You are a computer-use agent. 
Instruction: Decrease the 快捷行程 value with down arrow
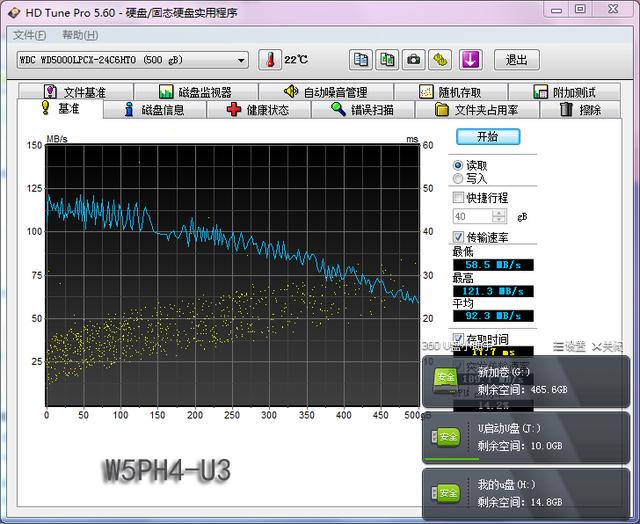point(499,220)
